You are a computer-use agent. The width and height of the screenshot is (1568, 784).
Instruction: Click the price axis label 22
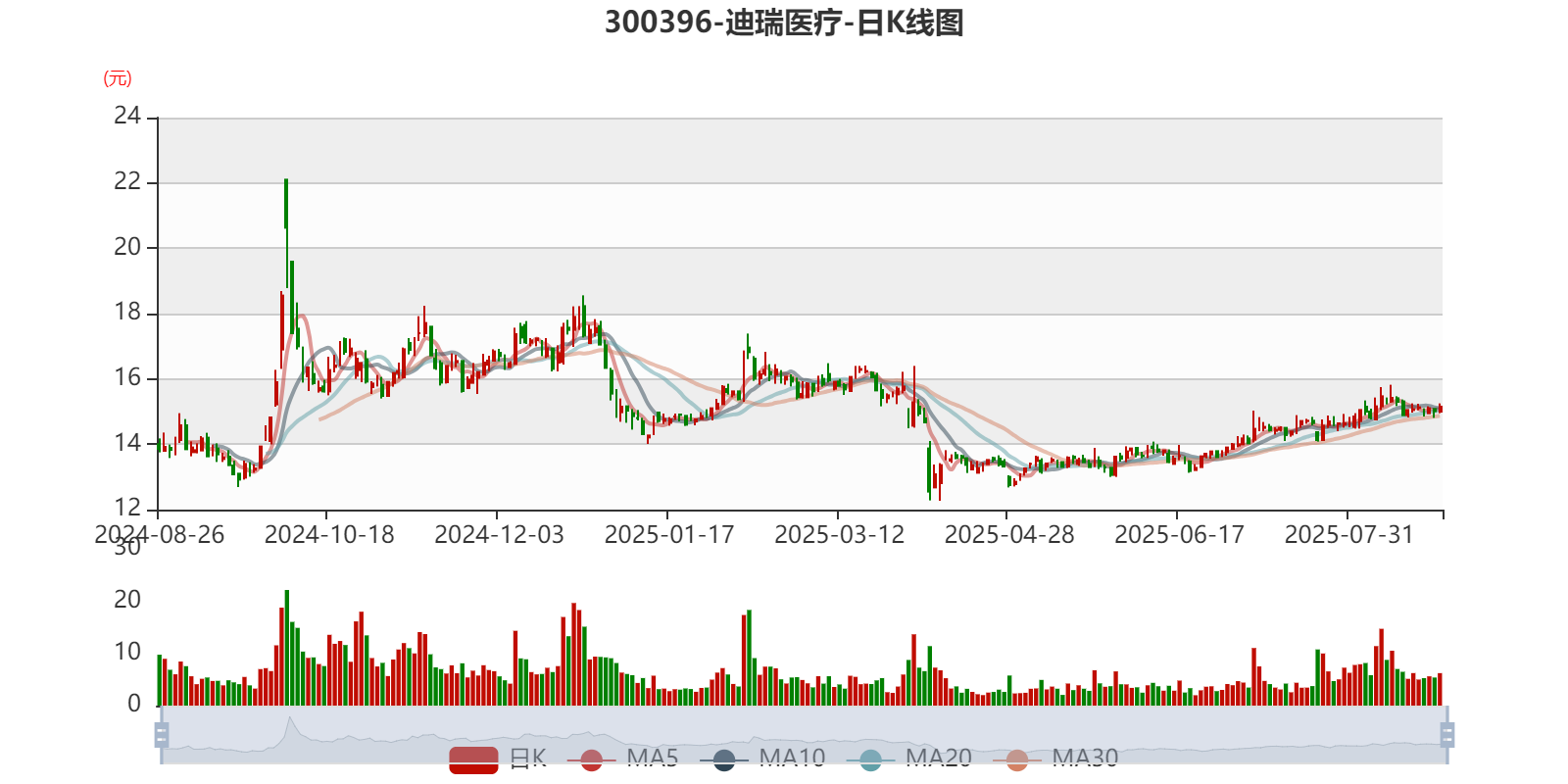pos(127,181)
